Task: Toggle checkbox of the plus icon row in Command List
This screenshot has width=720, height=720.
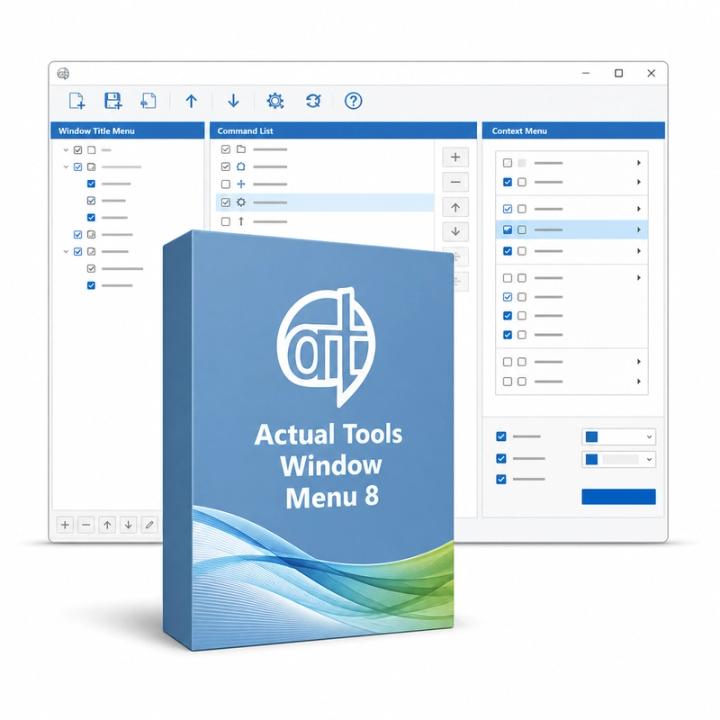Action: (225, 184)
